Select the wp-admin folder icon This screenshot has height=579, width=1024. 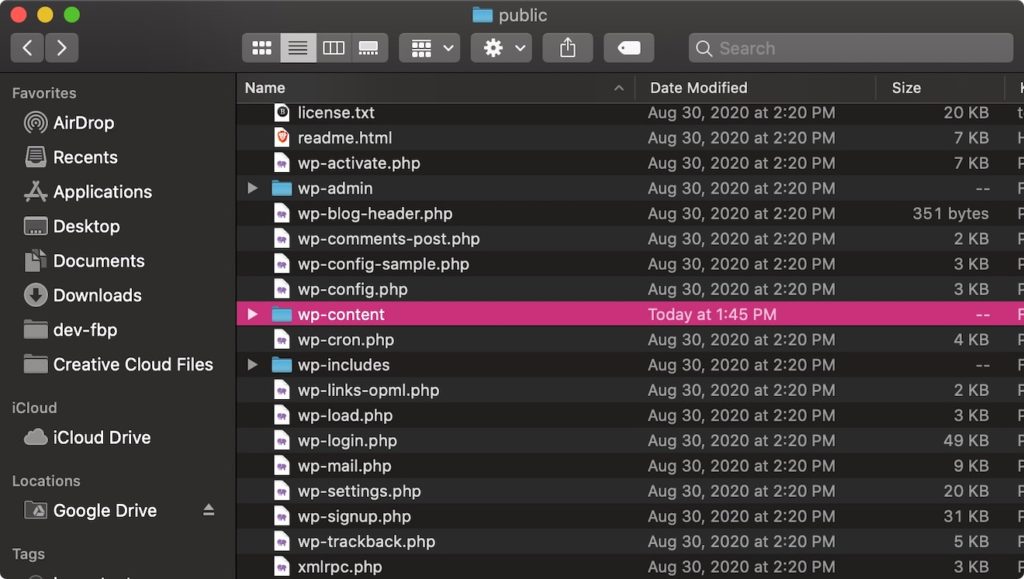[x=281, y=189]
